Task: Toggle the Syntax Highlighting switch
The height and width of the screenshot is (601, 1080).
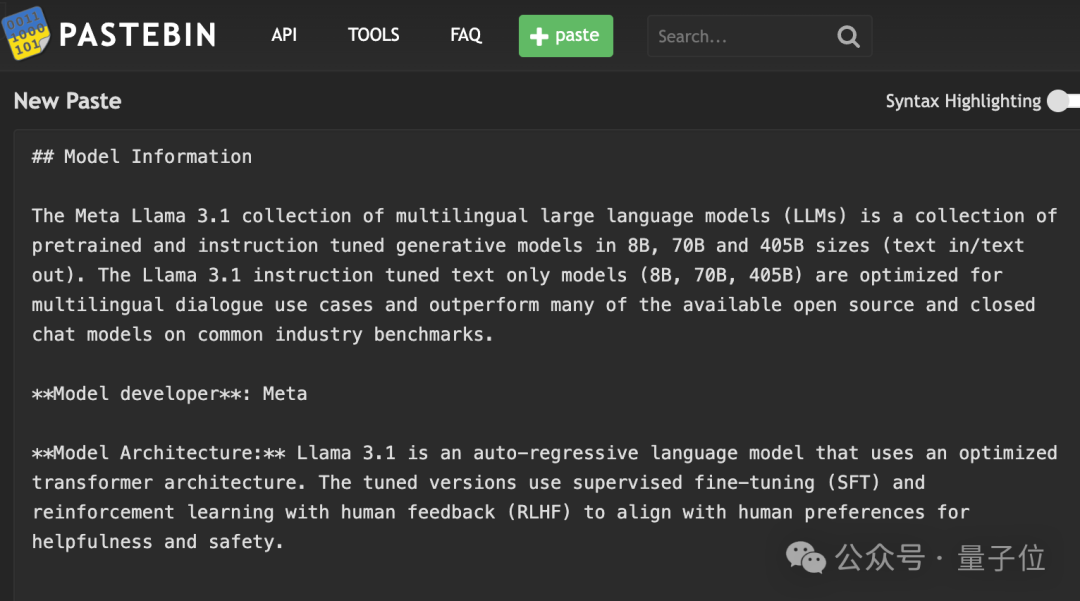Action: (x=1063, y=101)
